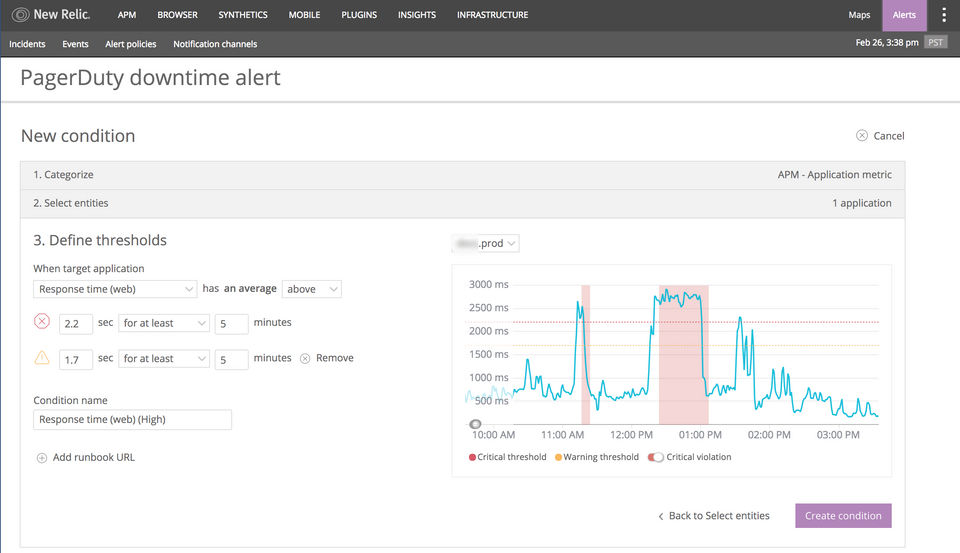Open the .prod application dropdown
Screen dimensions: 960x553
point(486,243)
